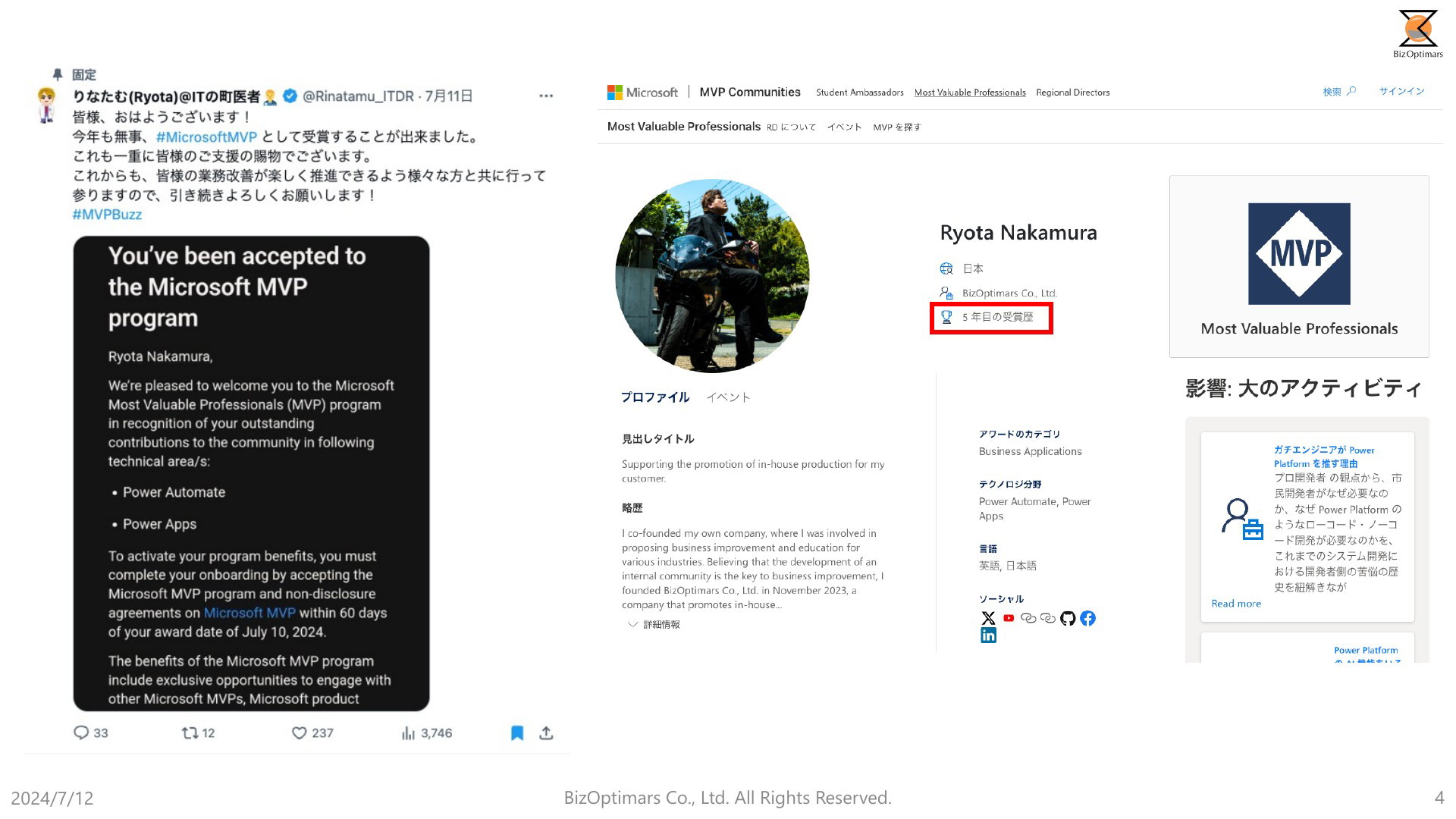This screenshot has width=1456, height=819.
Task: Like the tweet via heart icon
Action: 300,733
